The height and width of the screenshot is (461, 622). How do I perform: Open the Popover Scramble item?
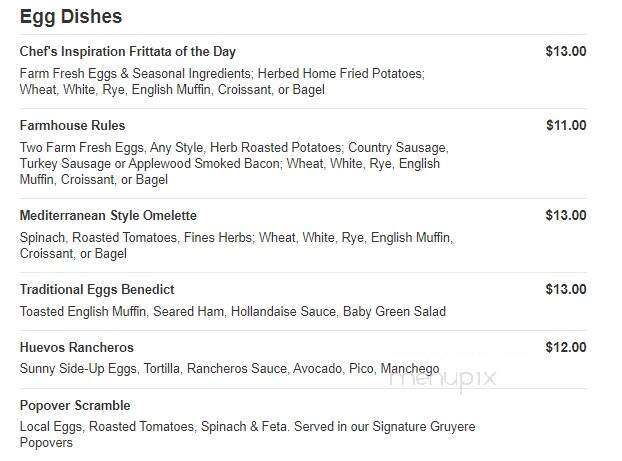[75, 405]
